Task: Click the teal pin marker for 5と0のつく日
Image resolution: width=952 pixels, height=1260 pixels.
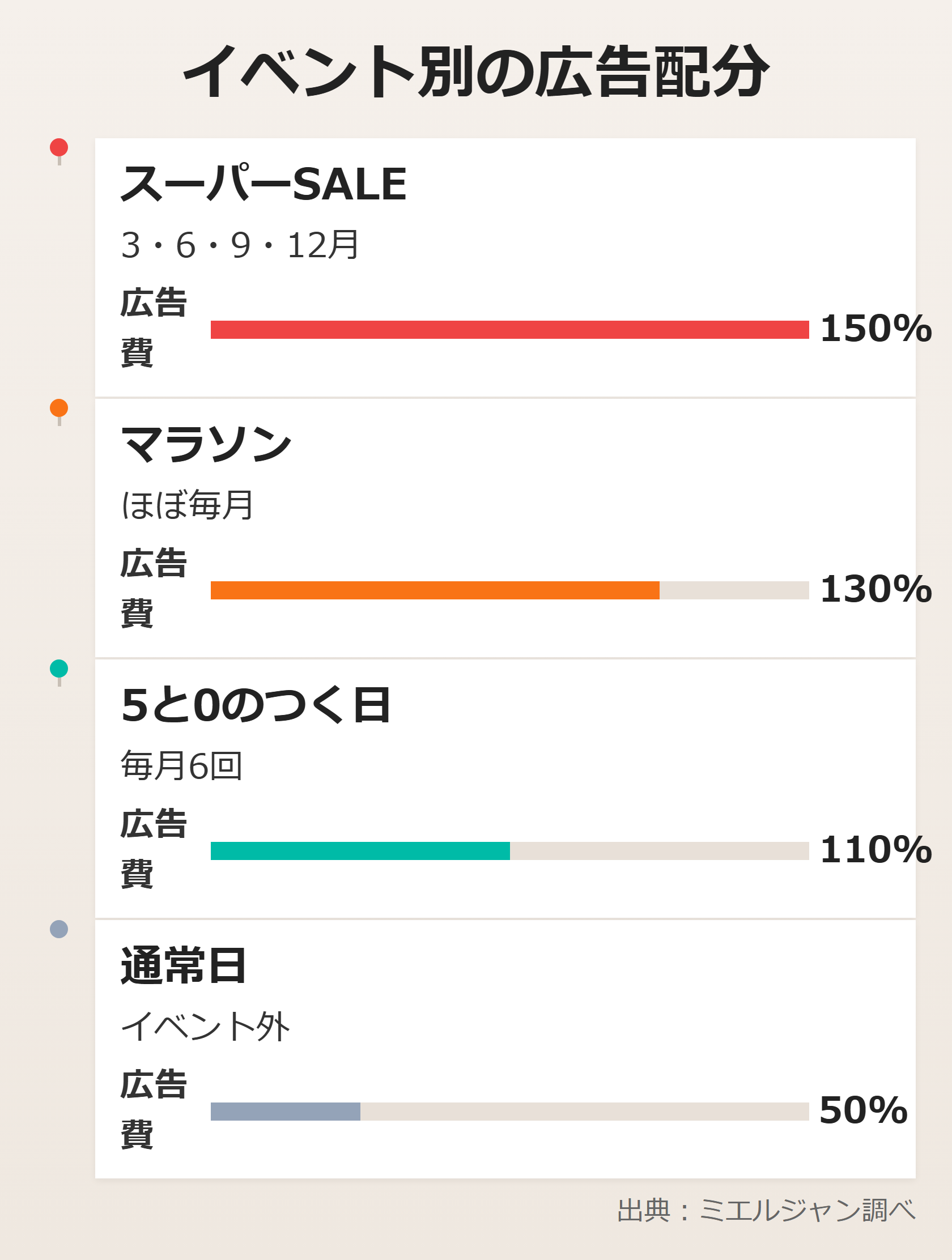Action: [x=59, y=668]
